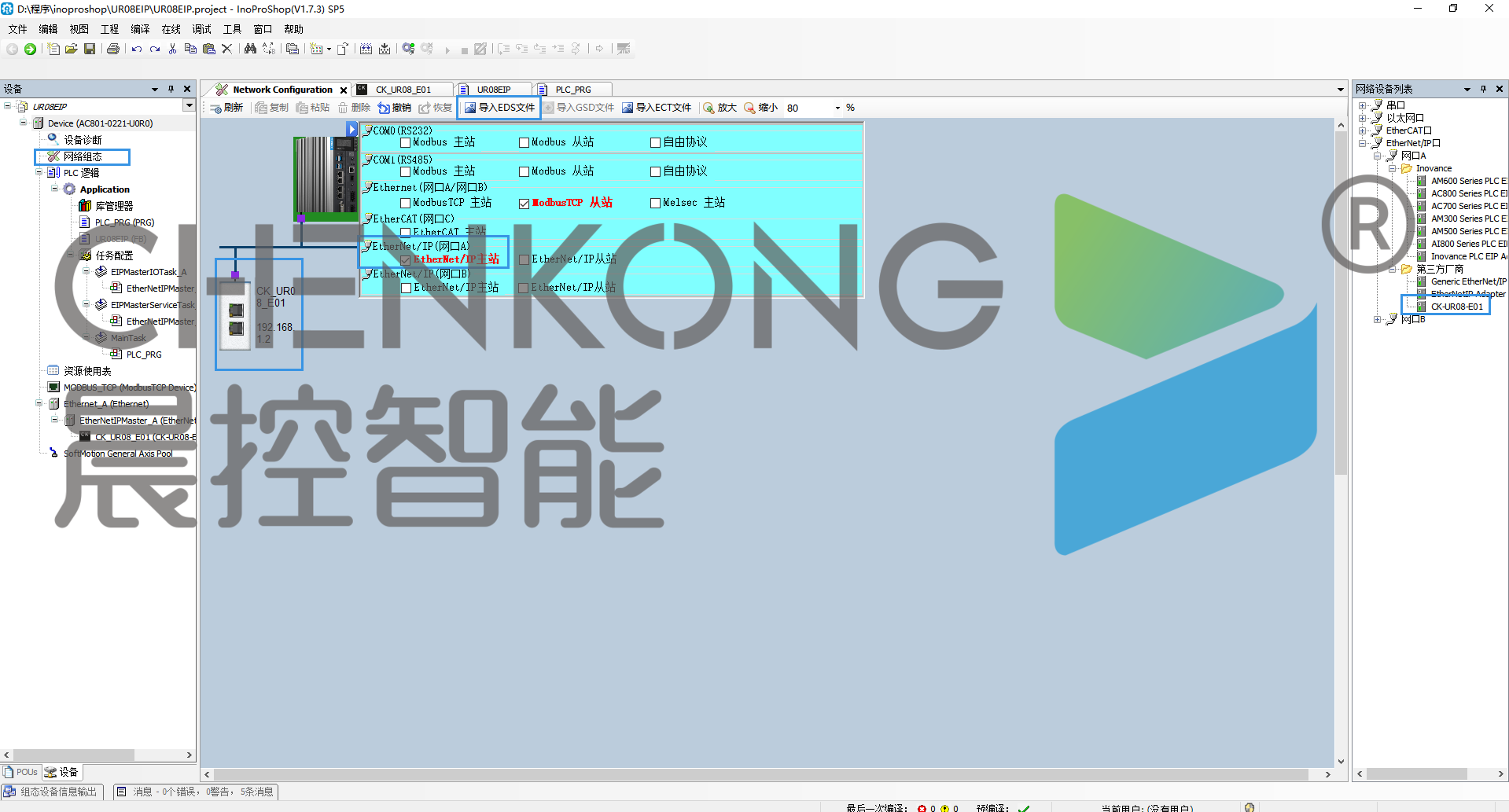The height and width of the screenshot is (812, 1509).
Task: Switch to the PLC_PRG editor tab
Action: pyautogui.click(x=573, y=90)
